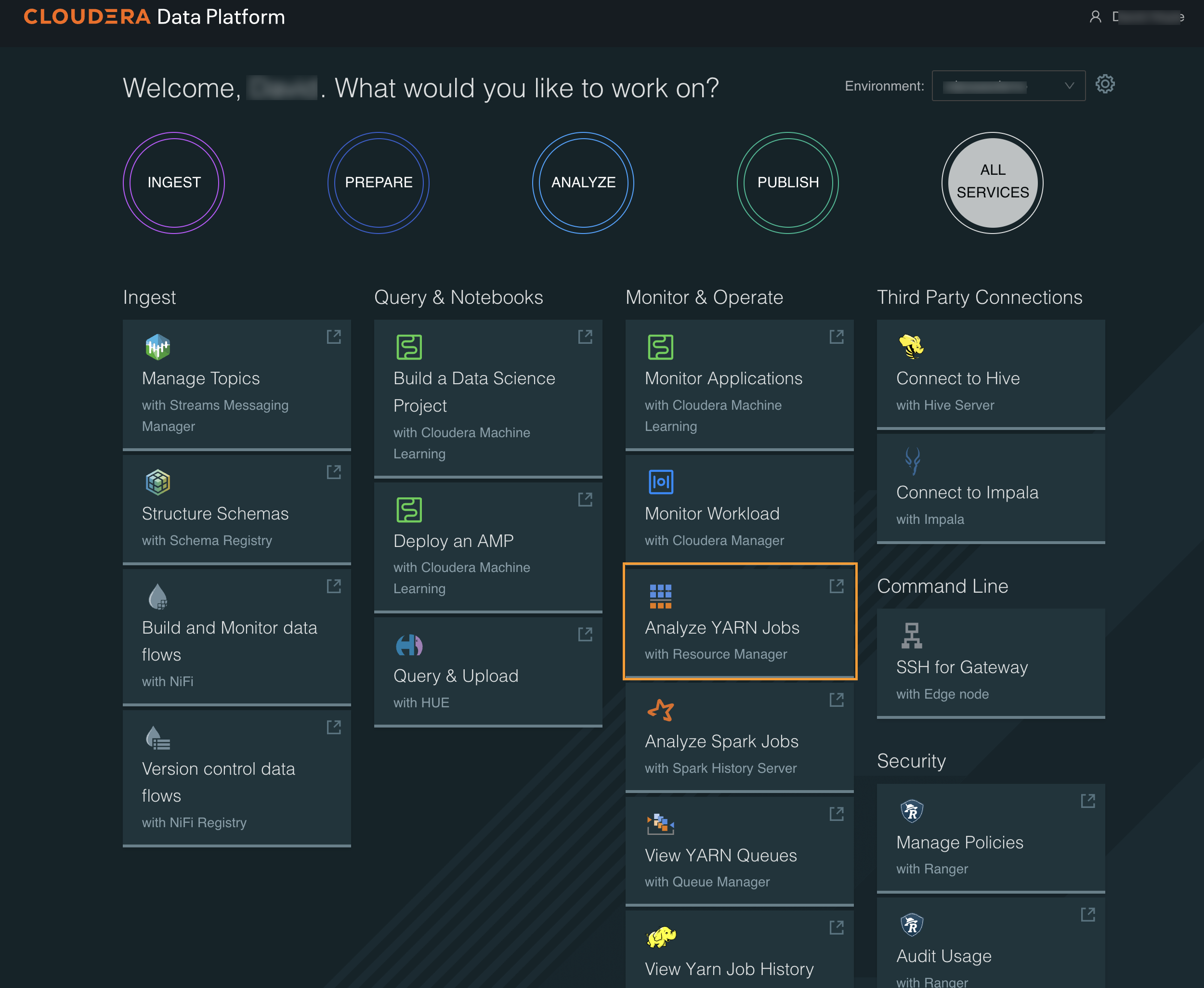Open View YARN Queues tile title

[720, 856]
